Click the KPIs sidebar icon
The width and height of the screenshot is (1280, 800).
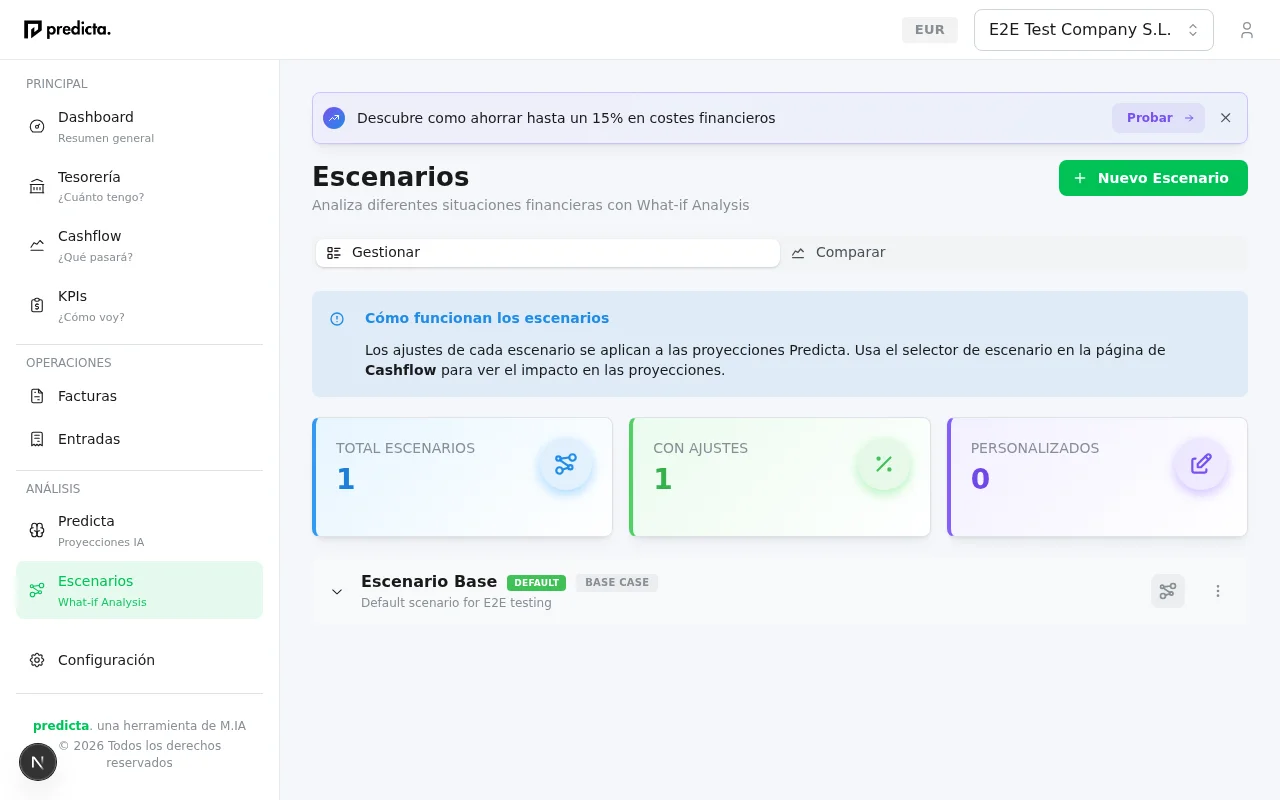[37, 306]
